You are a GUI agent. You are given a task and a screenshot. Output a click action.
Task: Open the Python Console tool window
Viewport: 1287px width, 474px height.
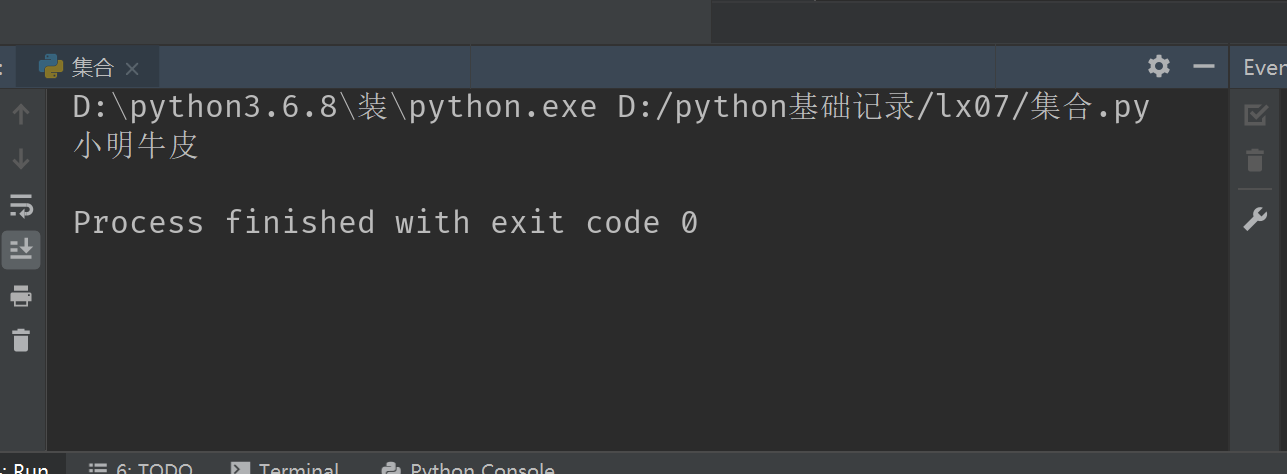pos(469,468)
